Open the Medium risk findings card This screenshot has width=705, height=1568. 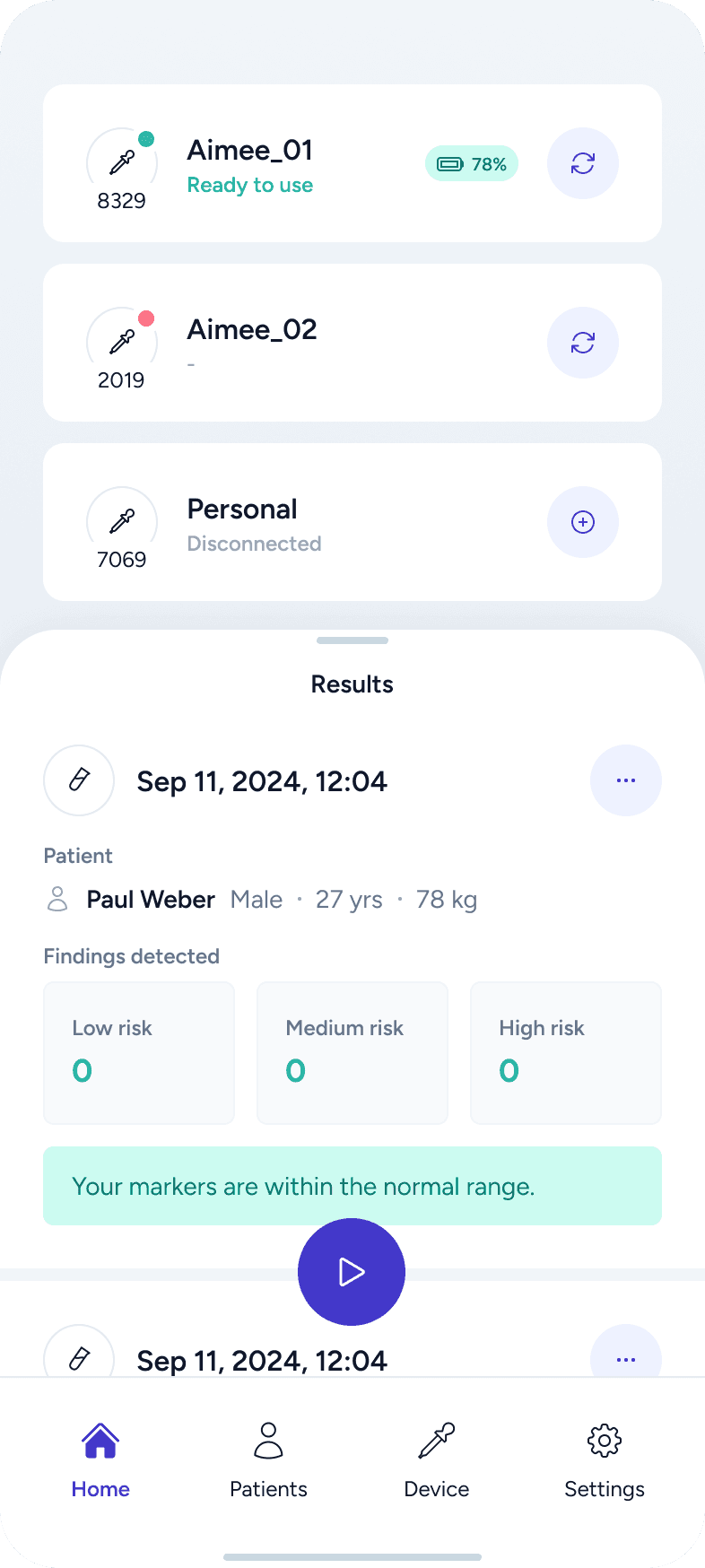click(352, 1052)
